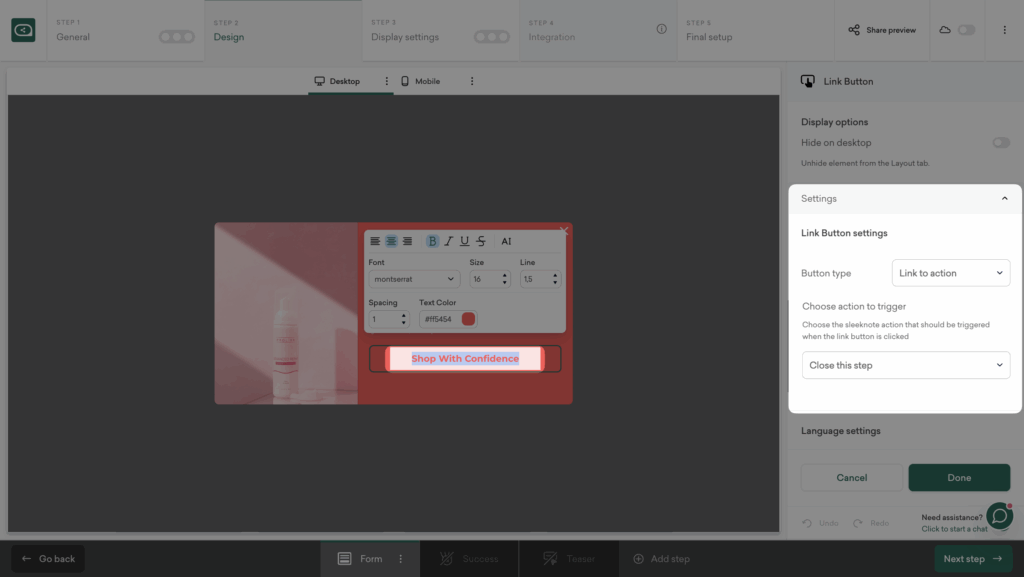Image resolution: width=1024 pixels, height=577 pixels.
Task: Apply italic style to button text
Action: (x=449, y=241)
